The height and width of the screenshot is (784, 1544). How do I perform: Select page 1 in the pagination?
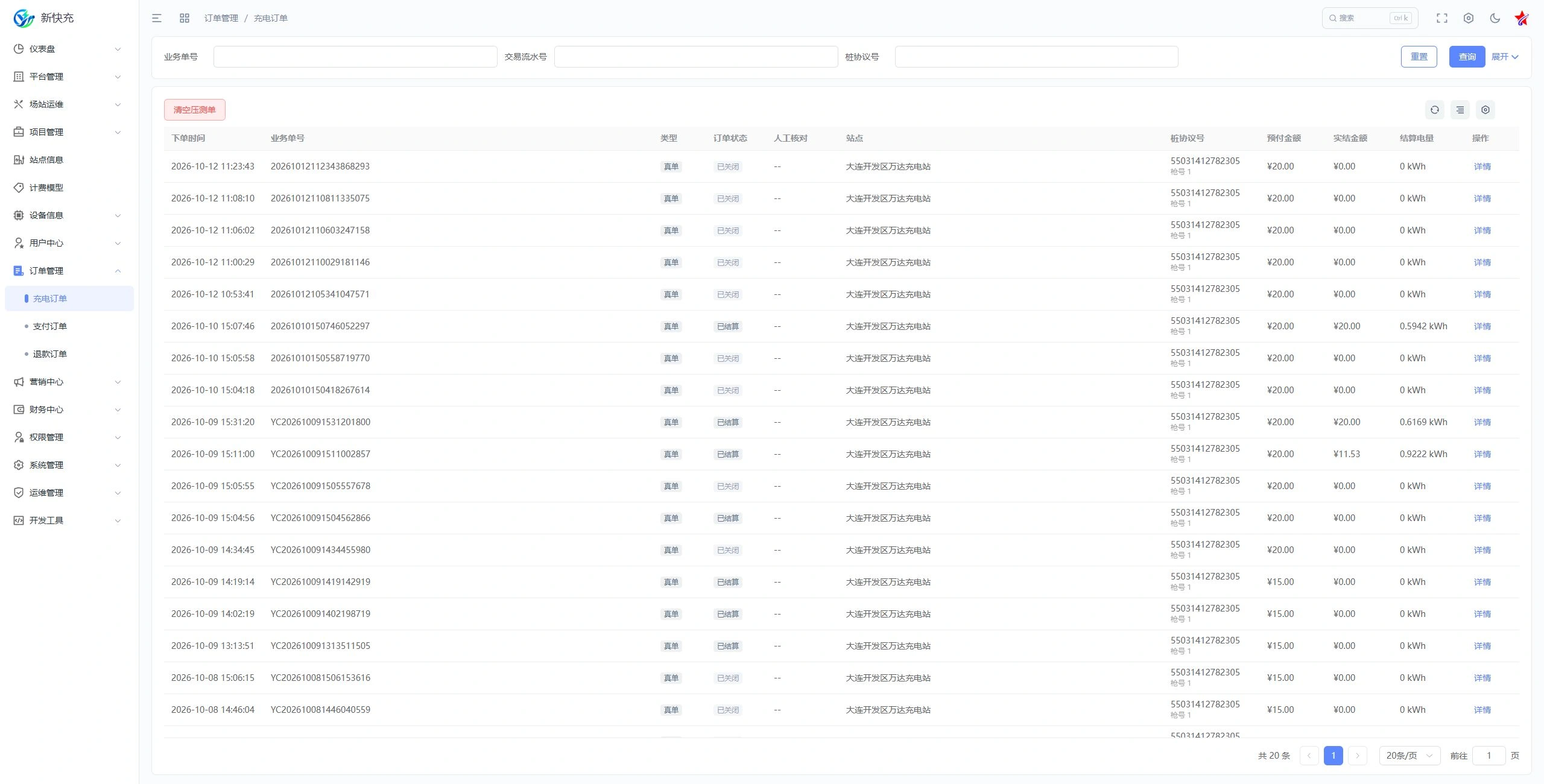(x=1333, y=756)
